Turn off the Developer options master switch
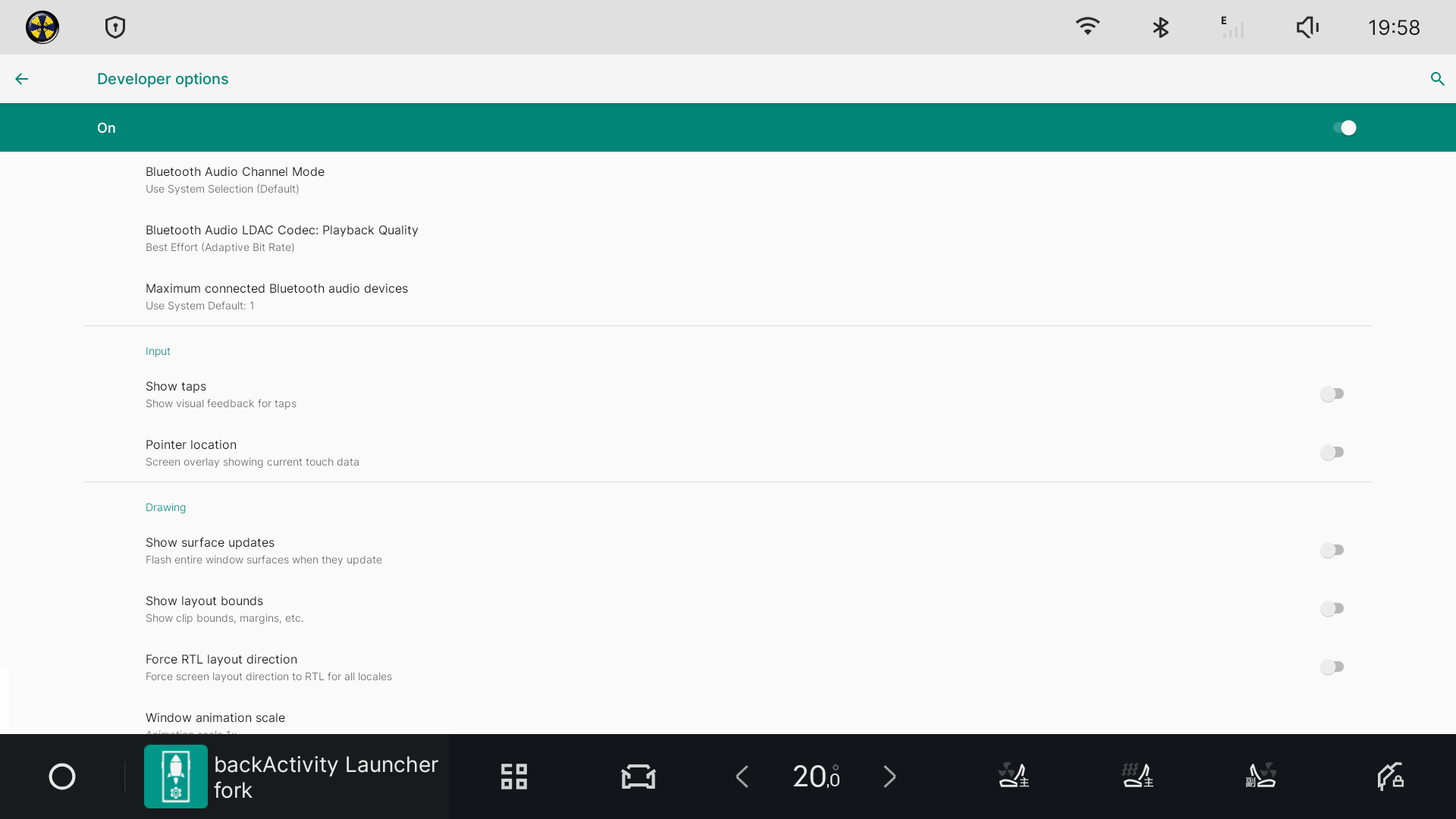Viewport: 1456px width, 819px height. point(1344,127)
